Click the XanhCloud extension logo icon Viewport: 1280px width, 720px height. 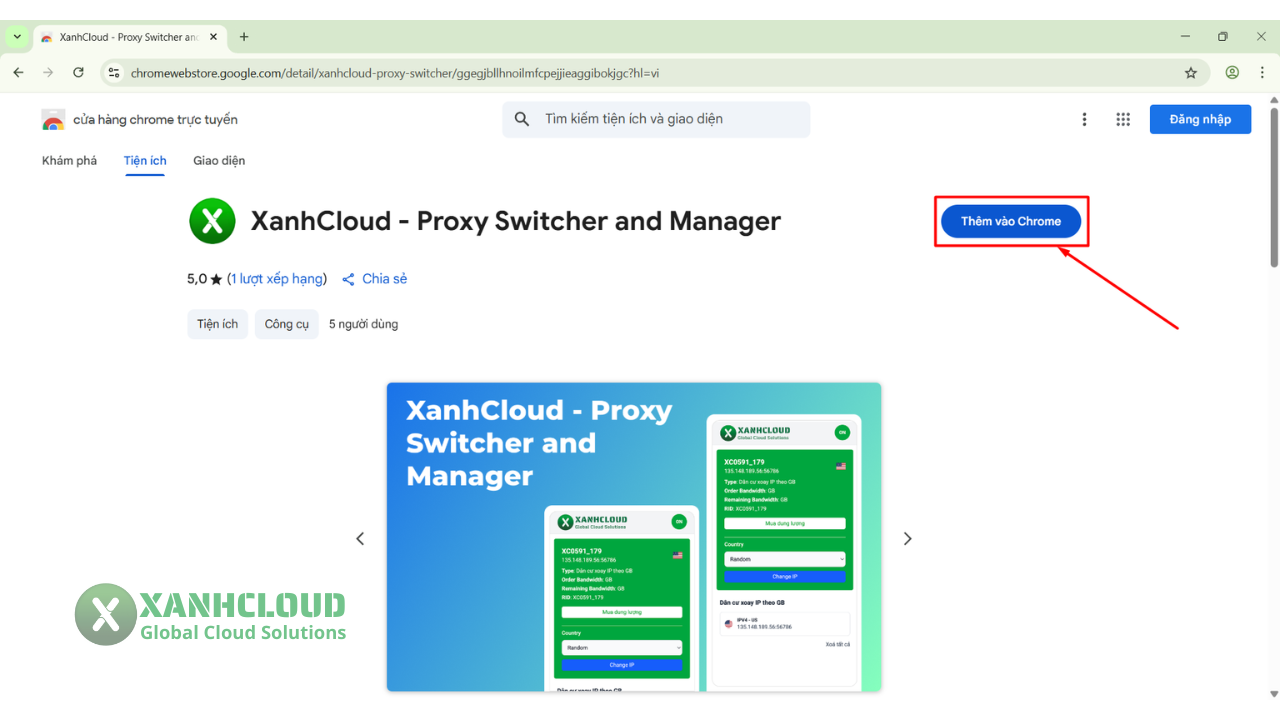pyautogui.click(x=212, y=221)
